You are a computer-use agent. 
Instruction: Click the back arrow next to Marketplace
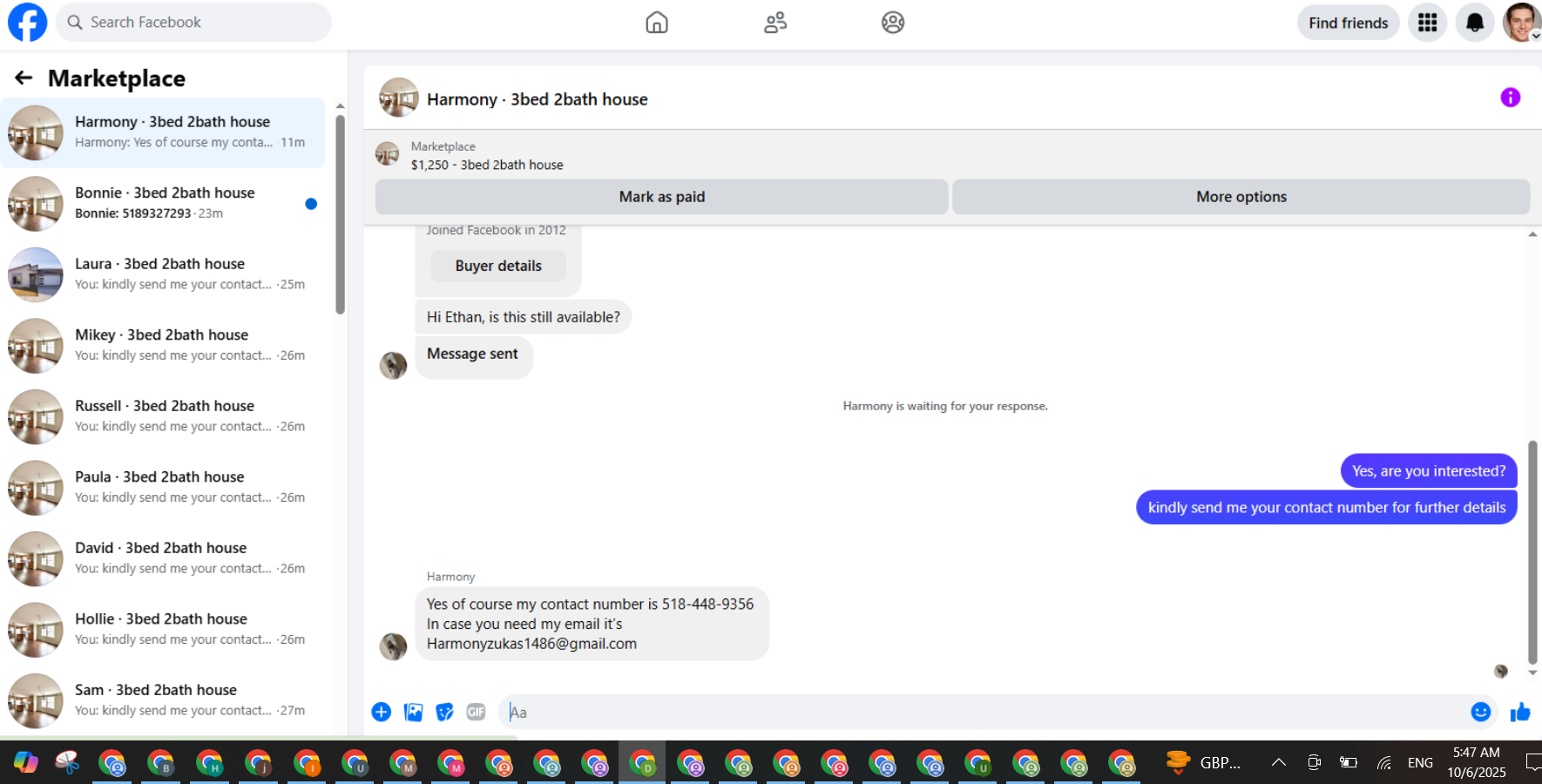[x=24, y=78]
